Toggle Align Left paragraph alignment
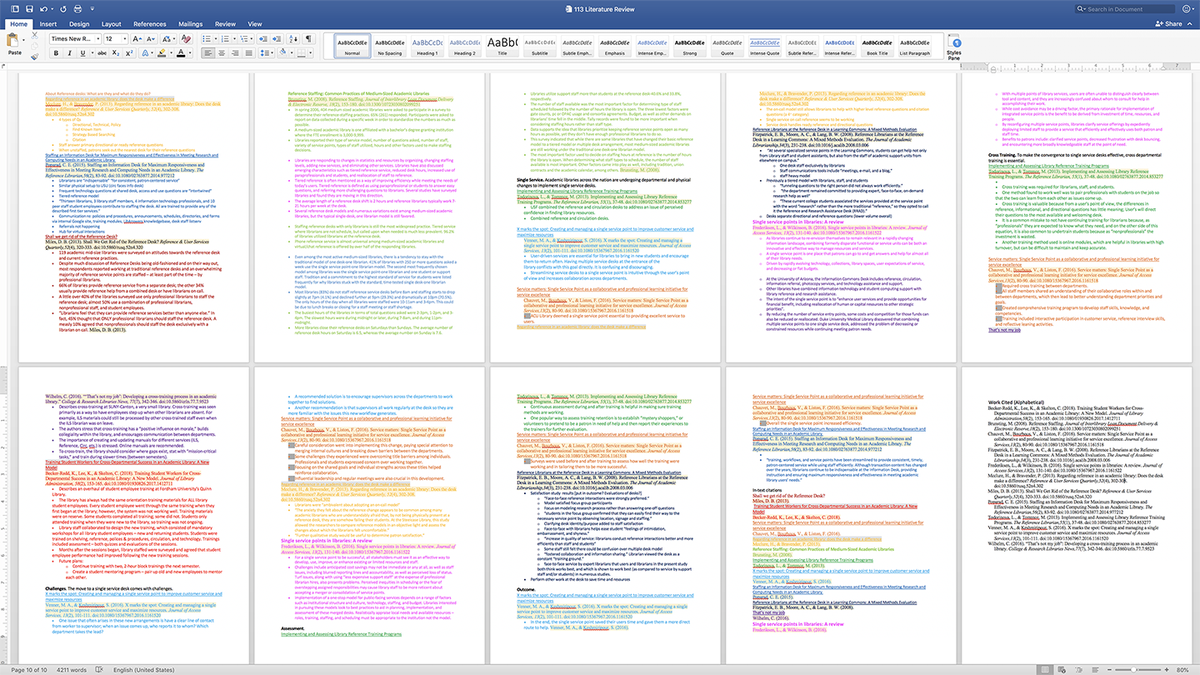Image resolution: width=1200 pixels, height=675 pixels. [208, 53]
